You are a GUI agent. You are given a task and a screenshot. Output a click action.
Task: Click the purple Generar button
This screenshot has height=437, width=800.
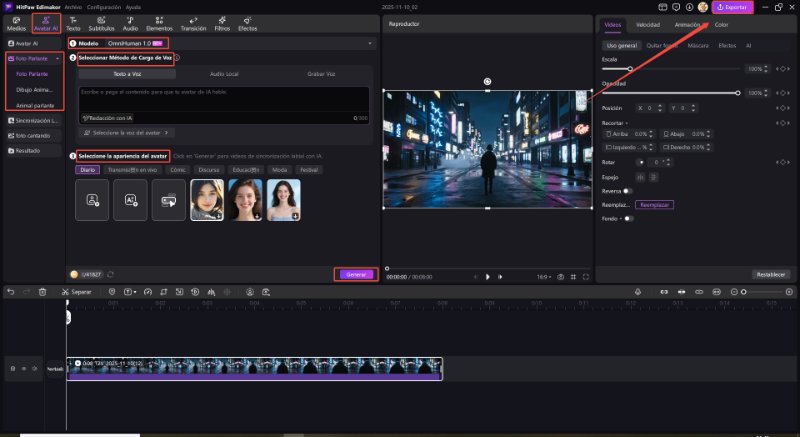[x=356, y=274]
